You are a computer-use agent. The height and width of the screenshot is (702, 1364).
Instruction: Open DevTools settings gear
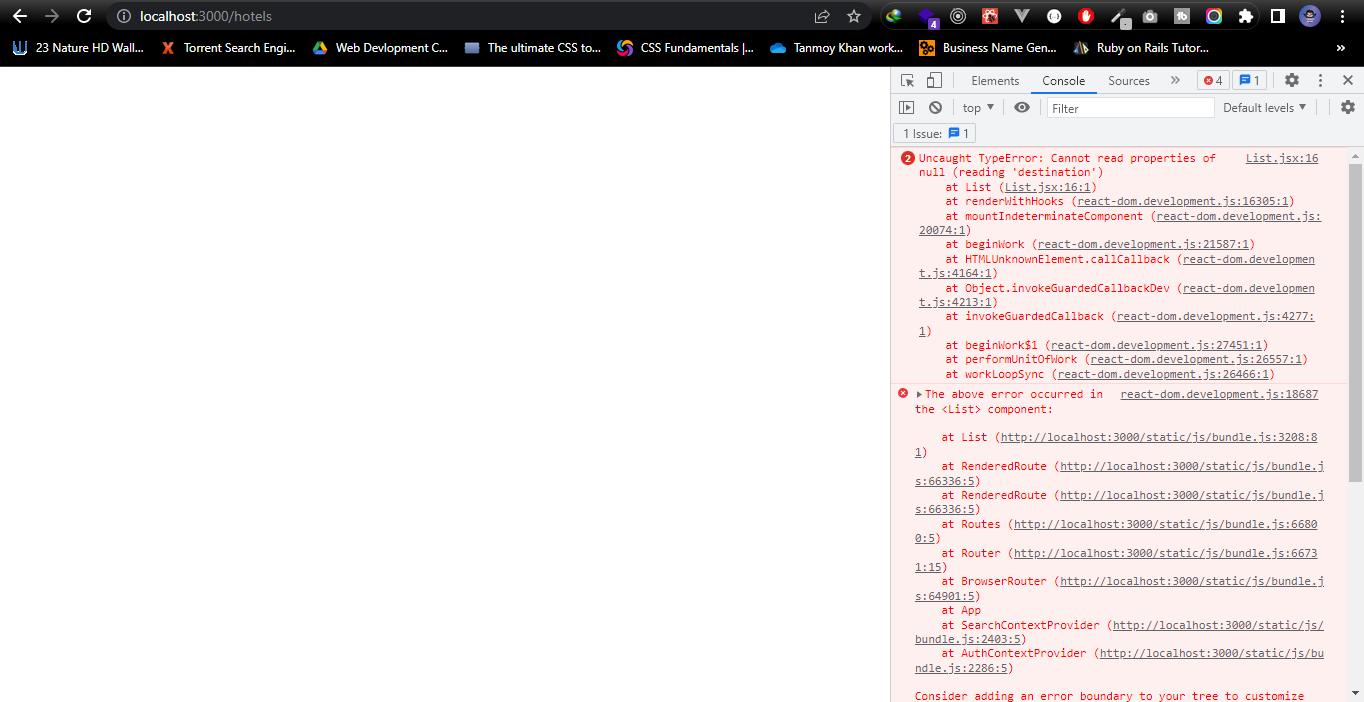1292,81
